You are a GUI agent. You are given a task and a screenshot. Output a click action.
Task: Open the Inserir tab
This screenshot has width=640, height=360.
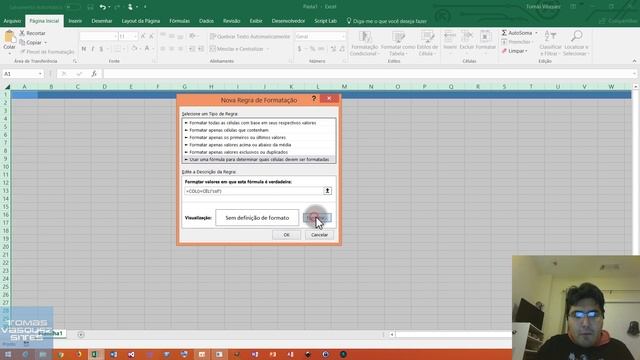pos(75,21)
